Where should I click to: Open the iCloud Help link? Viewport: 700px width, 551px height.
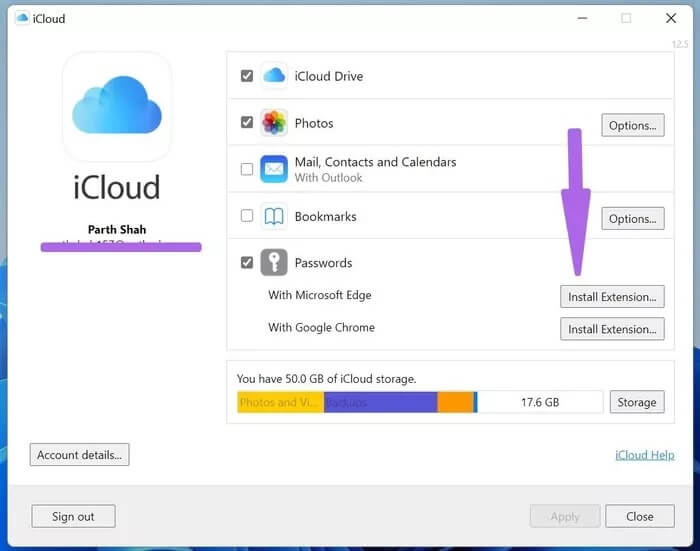pyautogui.click(x=645, y=455)
